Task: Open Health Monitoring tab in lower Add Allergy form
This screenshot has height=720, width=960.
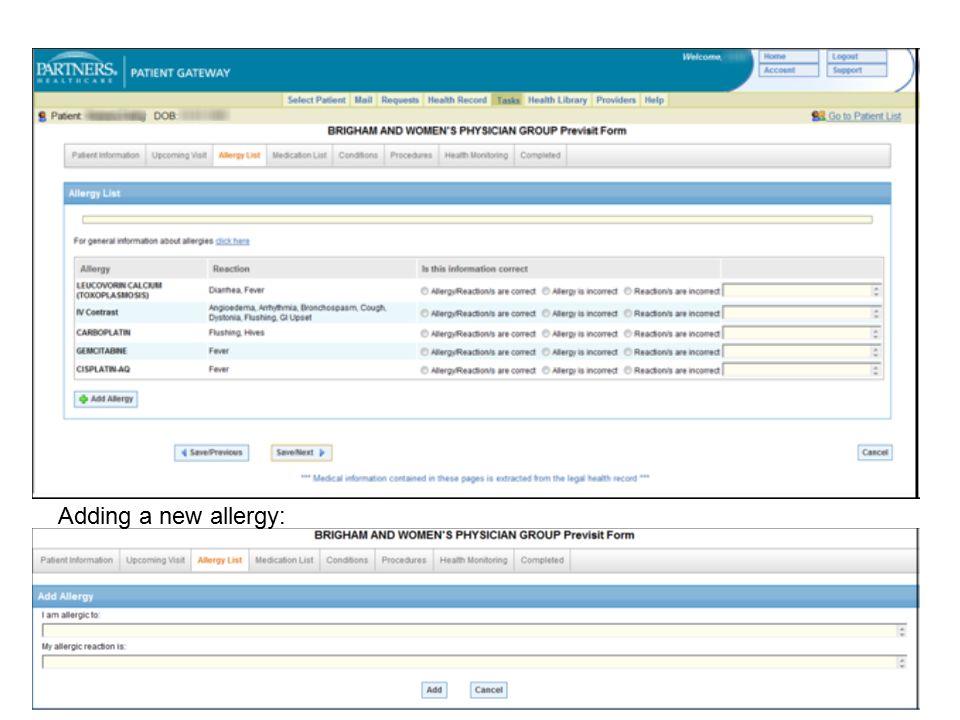Action: click(474, 560)
